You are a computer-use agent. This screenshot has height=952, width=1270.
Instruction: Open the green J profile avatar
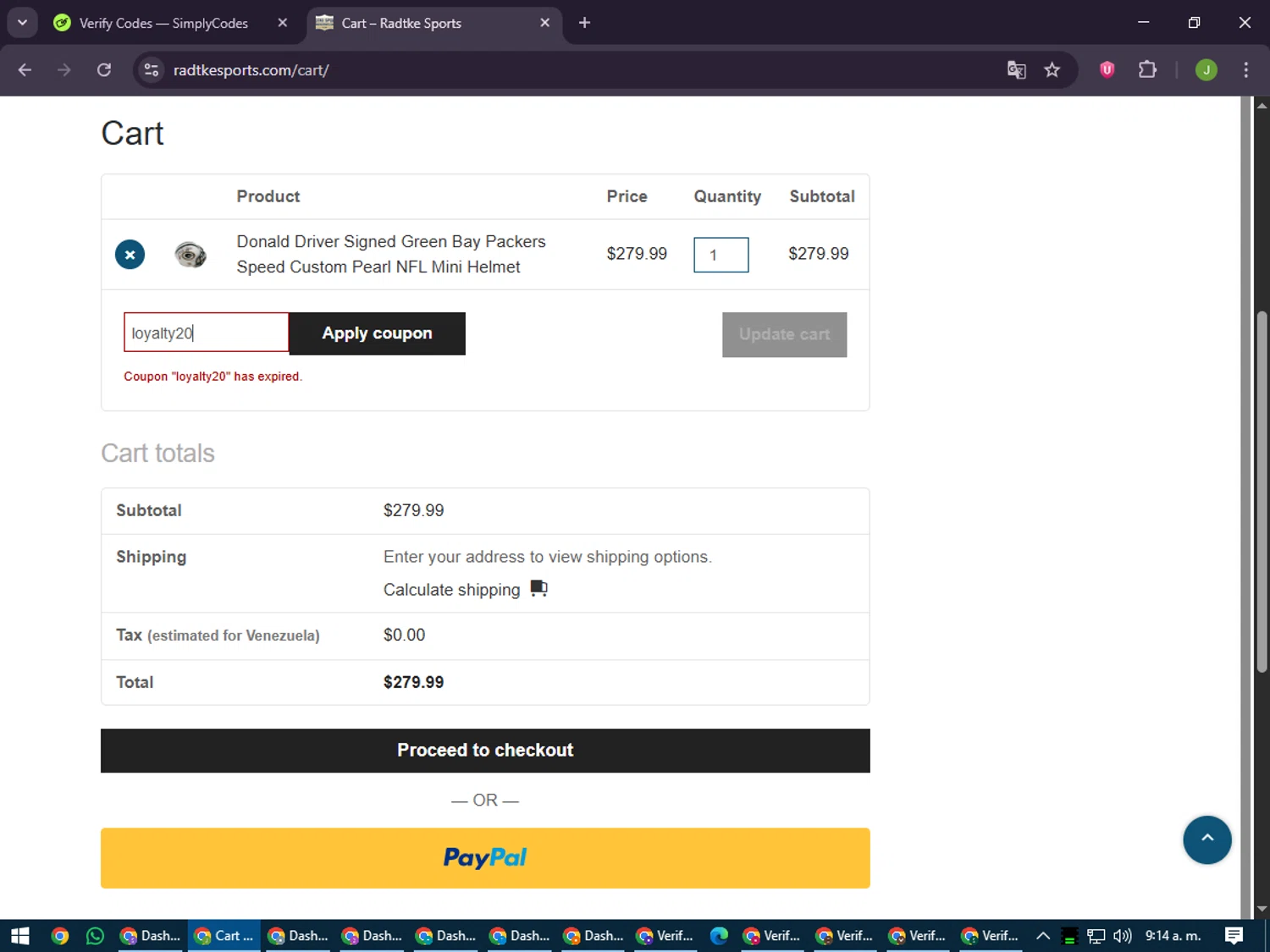[x=1206, y=70]
